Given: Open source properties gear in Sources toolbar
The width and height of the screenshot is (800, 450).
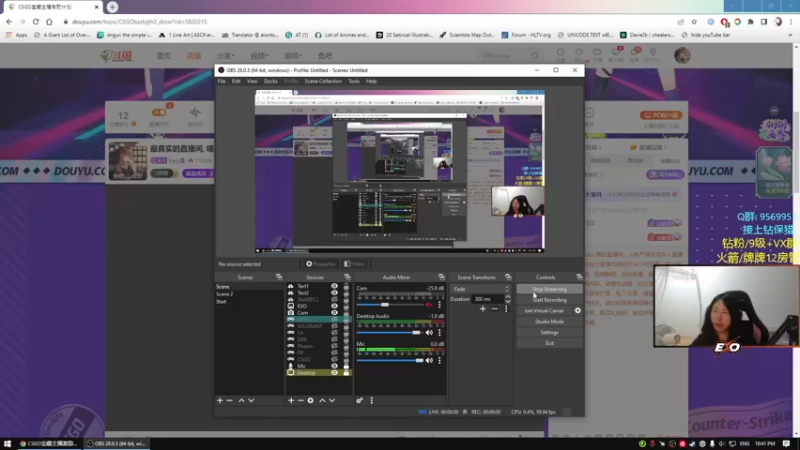Looking at the screenshot, I should (x=310, y=401).
